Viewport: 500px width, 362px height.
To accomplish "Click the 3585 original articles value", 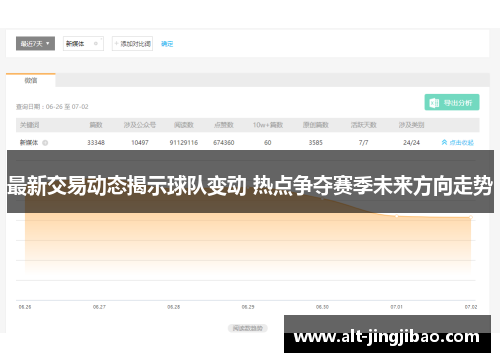I will click(x=316, y=143).
